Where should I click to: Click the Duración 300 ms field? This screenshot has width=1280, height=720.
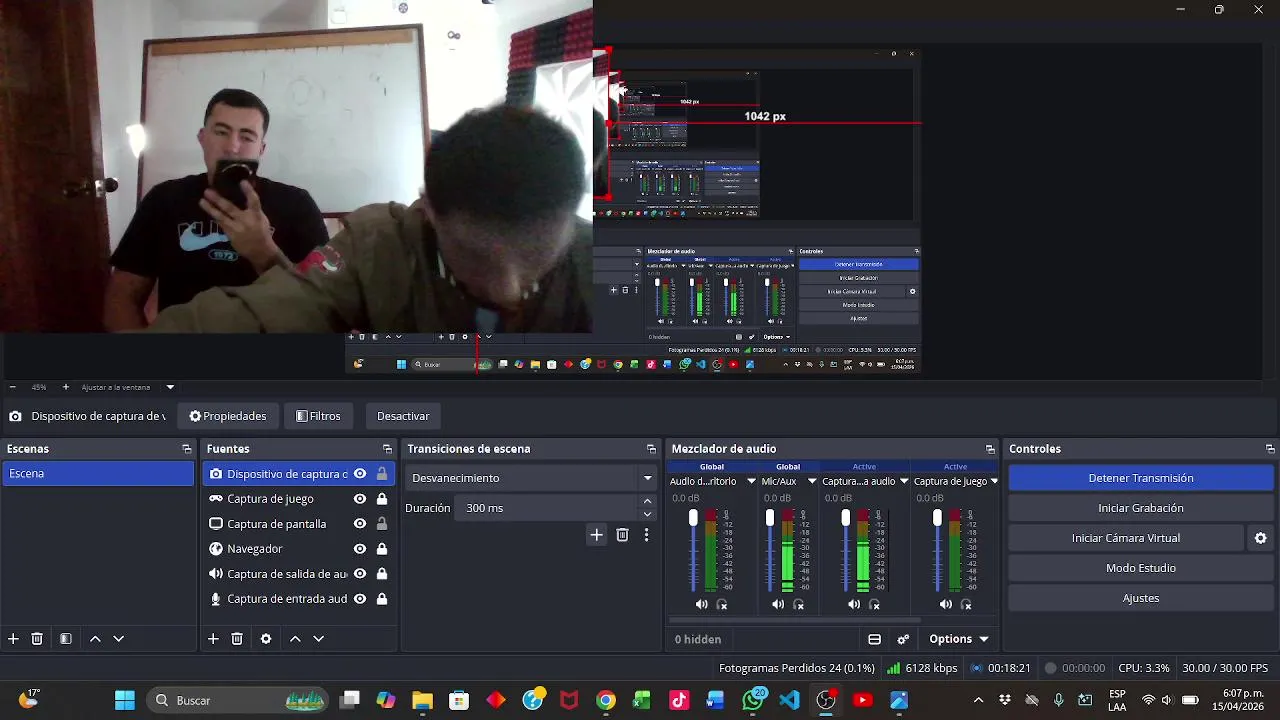pos(545,508)
